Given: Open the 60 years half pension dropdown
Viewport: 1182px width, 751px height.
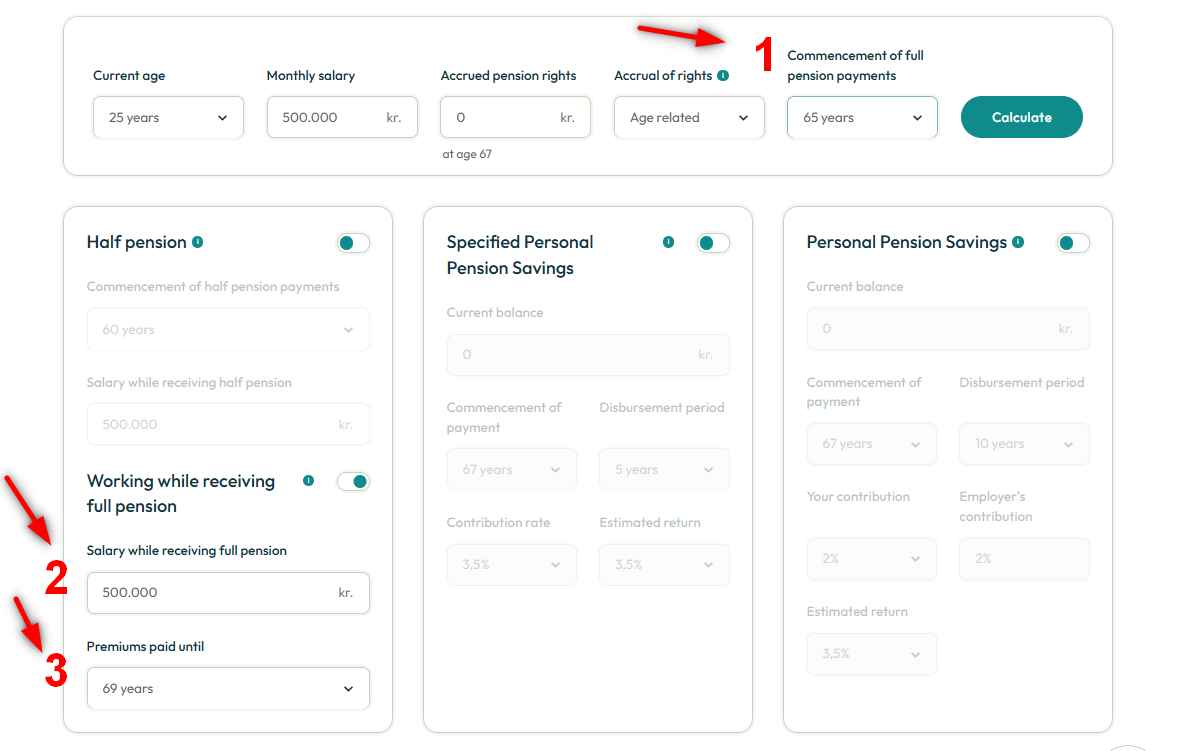Looking at the screenshot, I should [228, 330].
